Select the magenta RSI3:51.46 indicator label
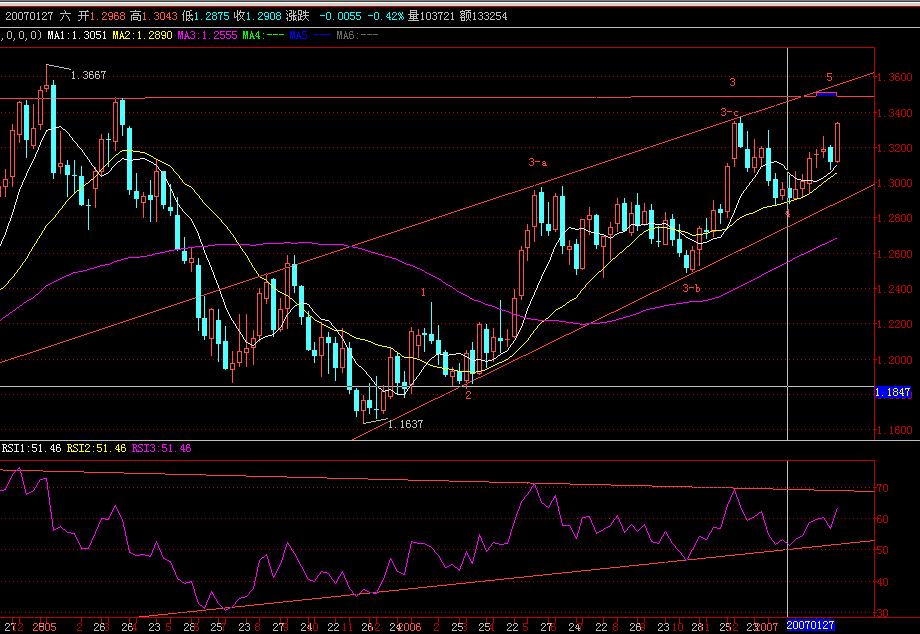 pyautogui.click(x=161, y=449)
